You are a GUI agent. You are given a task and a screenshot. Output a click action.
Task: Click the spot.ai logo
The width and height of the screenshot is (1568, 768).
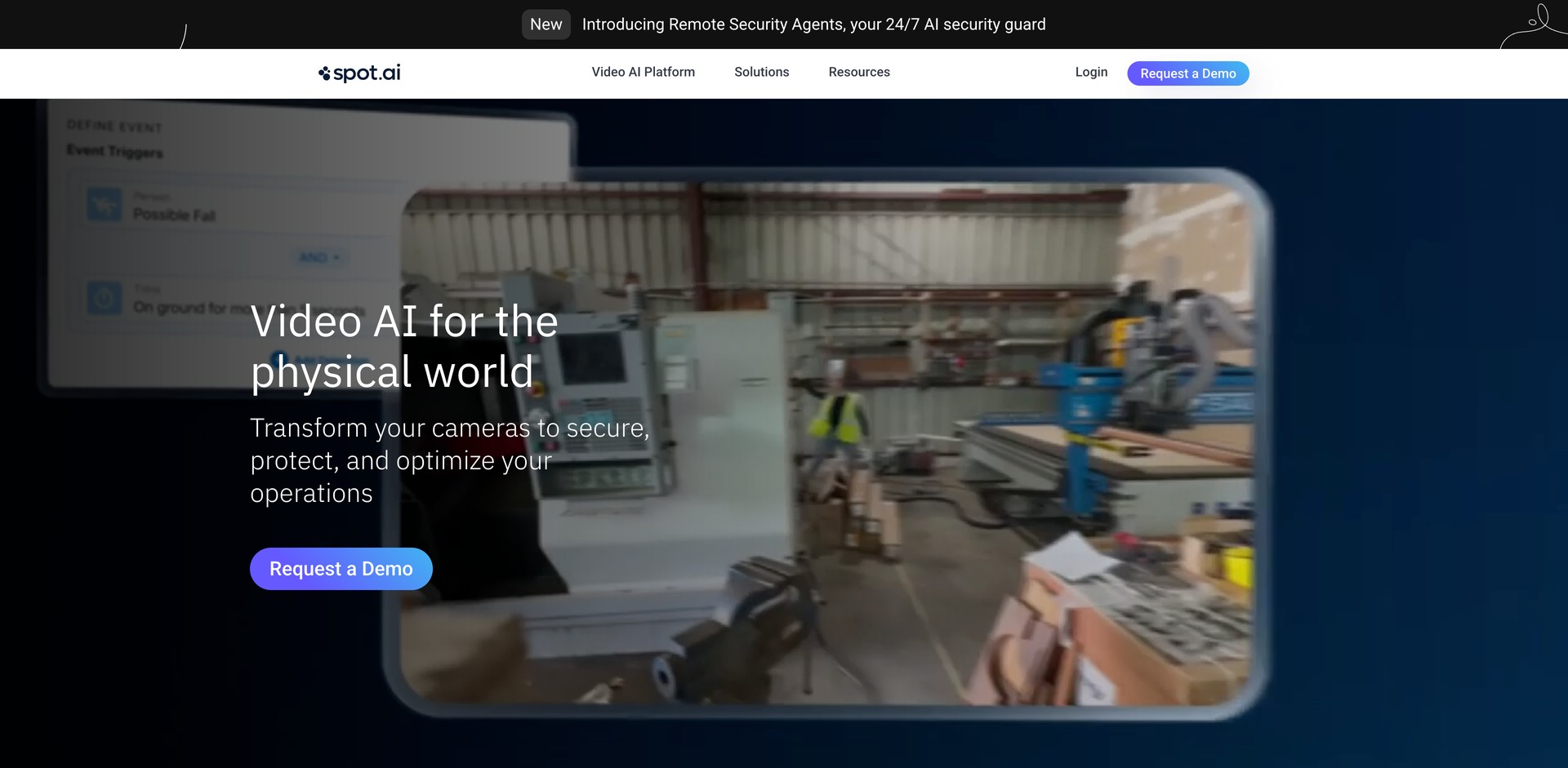tap(359, 73)
